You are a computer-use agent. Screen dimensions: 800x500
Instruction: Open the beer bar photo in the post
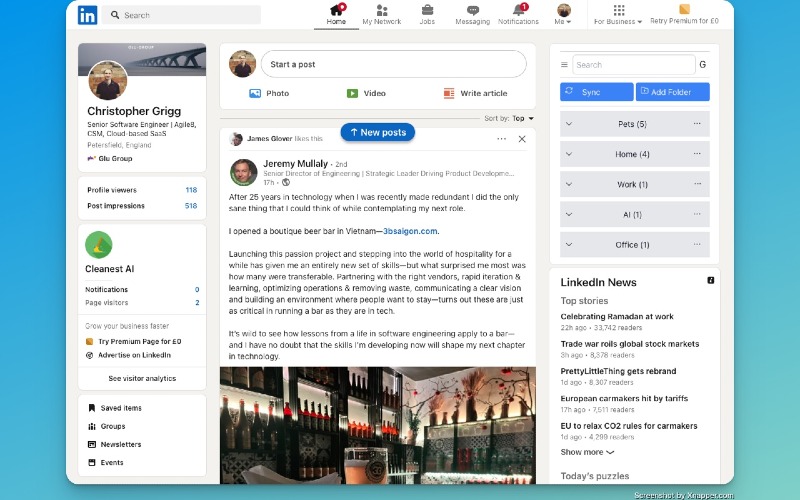[378, 425]
